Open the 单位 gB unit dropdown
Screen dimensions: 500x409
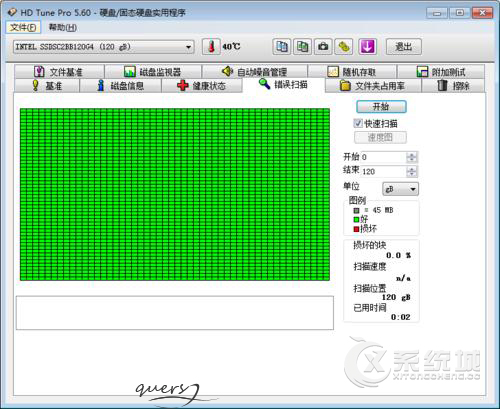coord(400,189)
